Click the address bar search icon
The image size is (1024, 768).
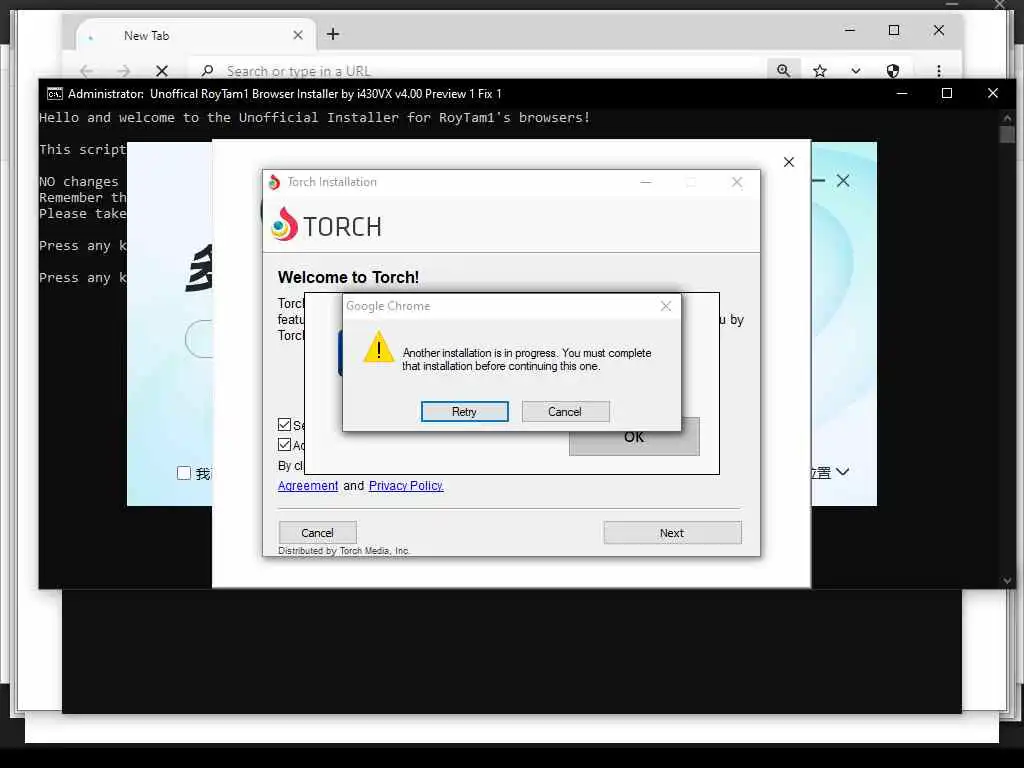(x=207, y=71)
